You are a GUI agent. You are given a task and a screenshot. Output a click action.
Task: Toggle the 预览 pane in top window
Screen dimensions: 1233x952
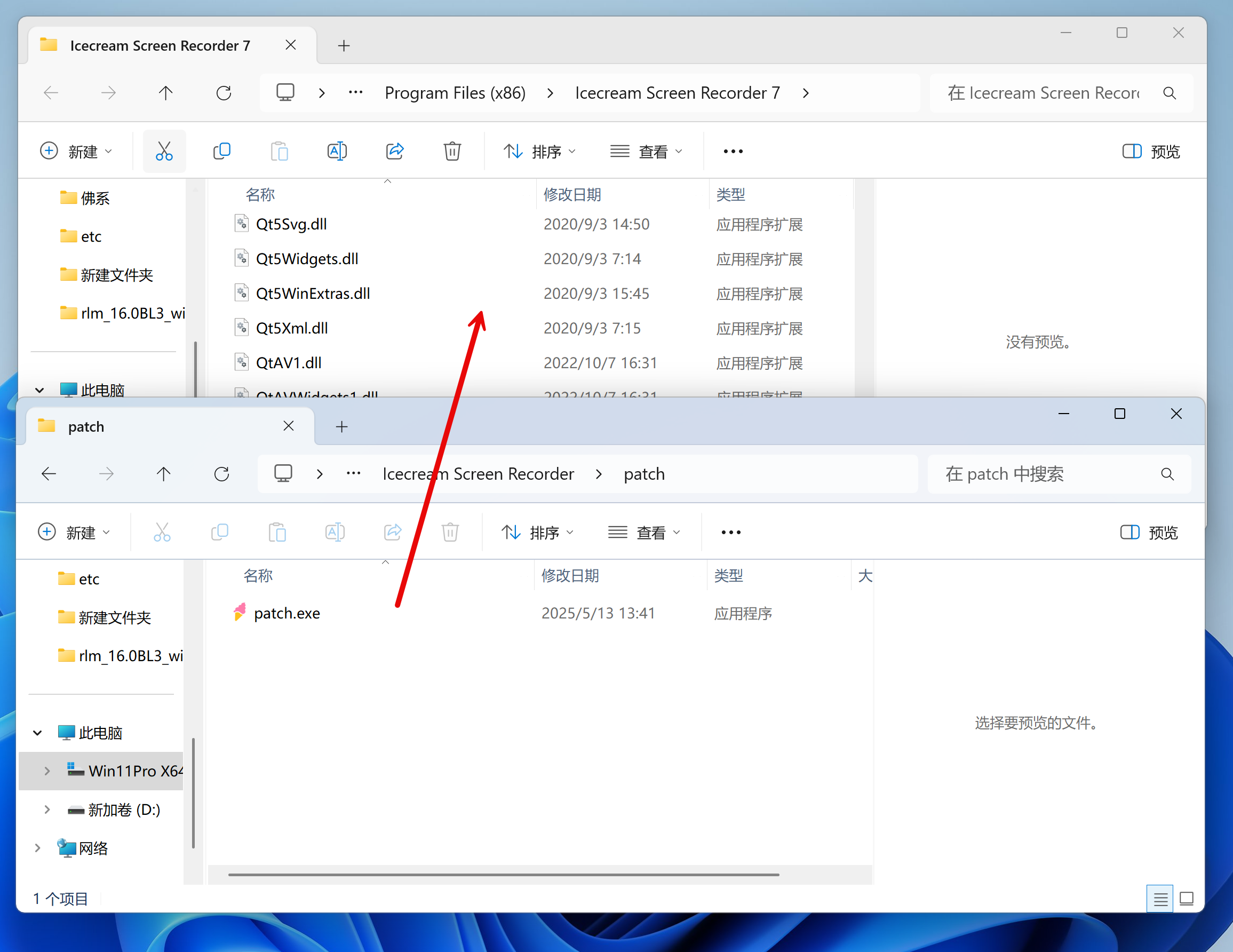(1151, 152)
